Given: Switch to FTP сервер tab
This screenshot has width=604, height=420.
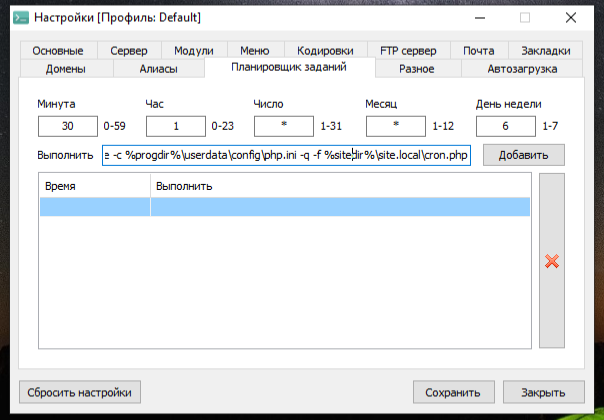Looking at the screenshot, I should [409, 51].
